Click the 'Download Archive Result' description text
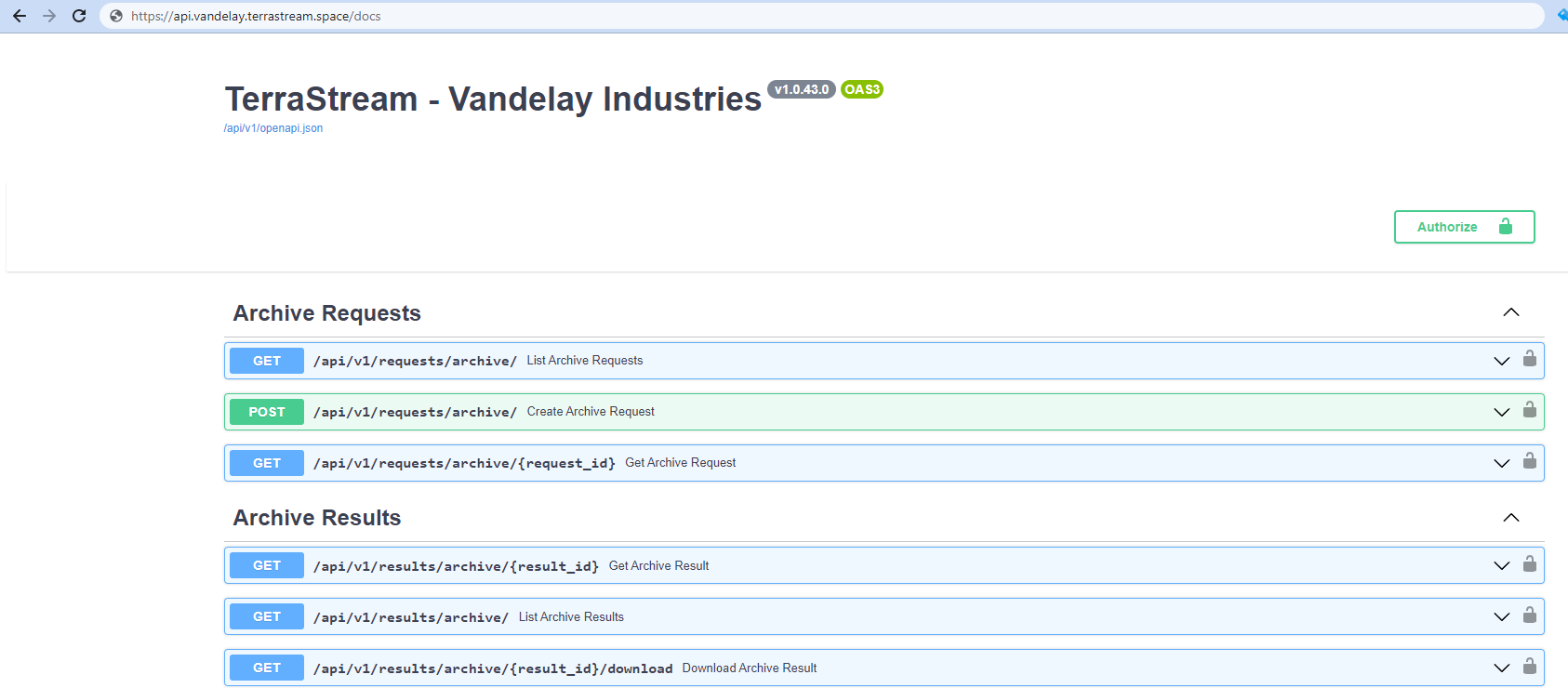 pyautogui.click(x=750, y=668)
